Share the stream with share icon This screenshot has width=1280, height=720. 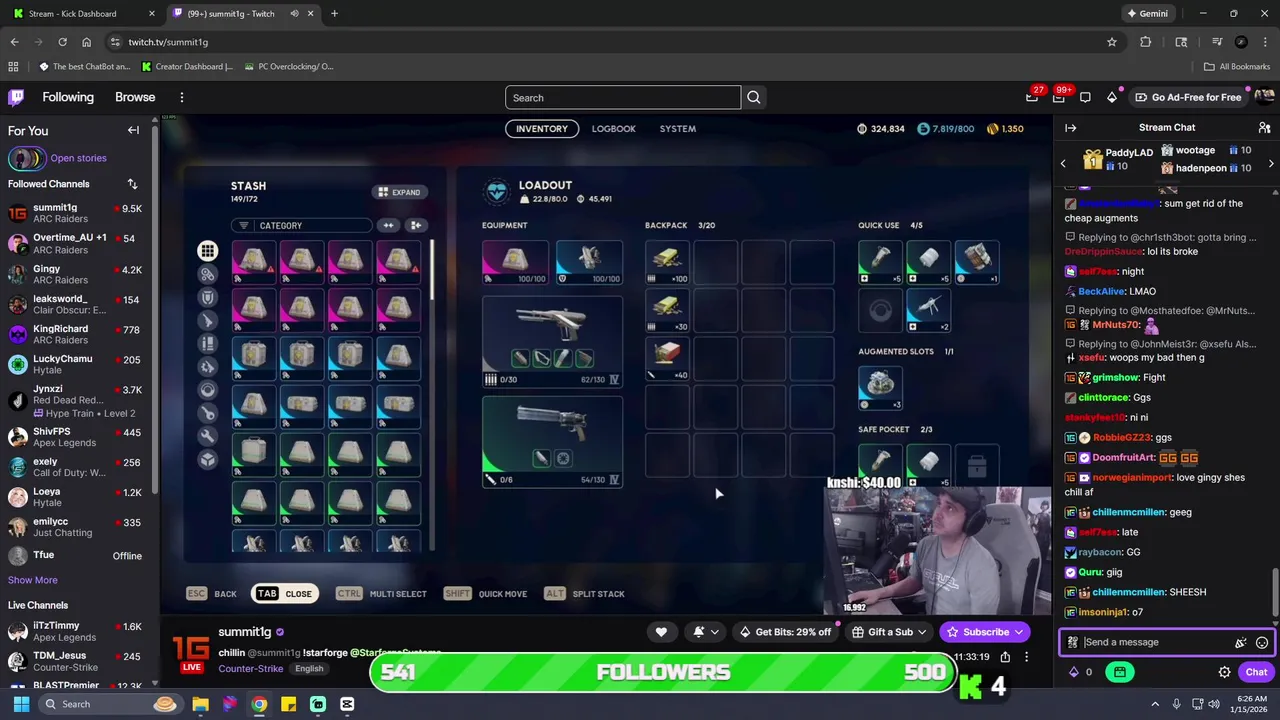1005,657
